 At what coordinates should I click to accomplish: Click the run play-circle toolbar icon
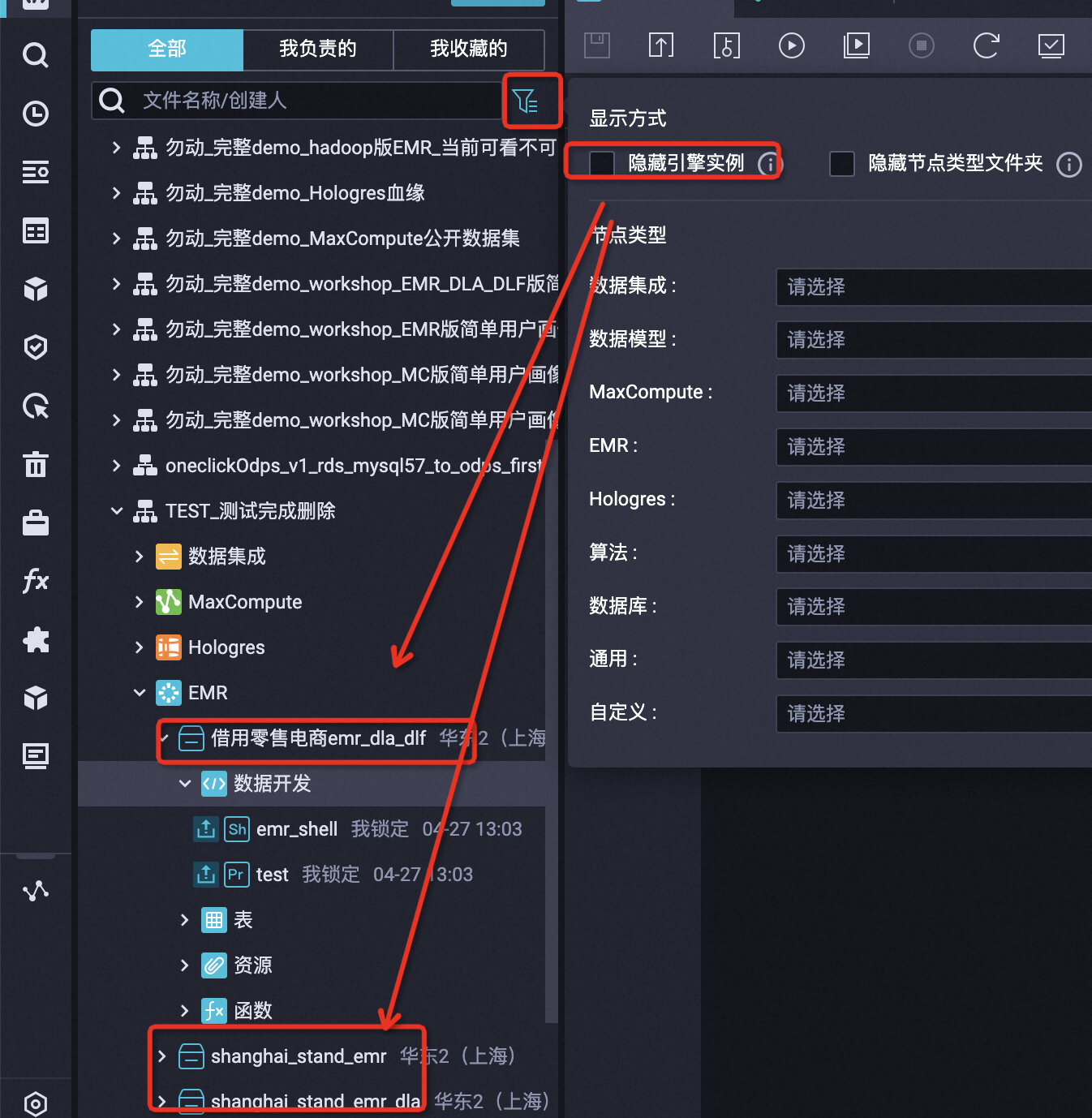click(792, 45)
